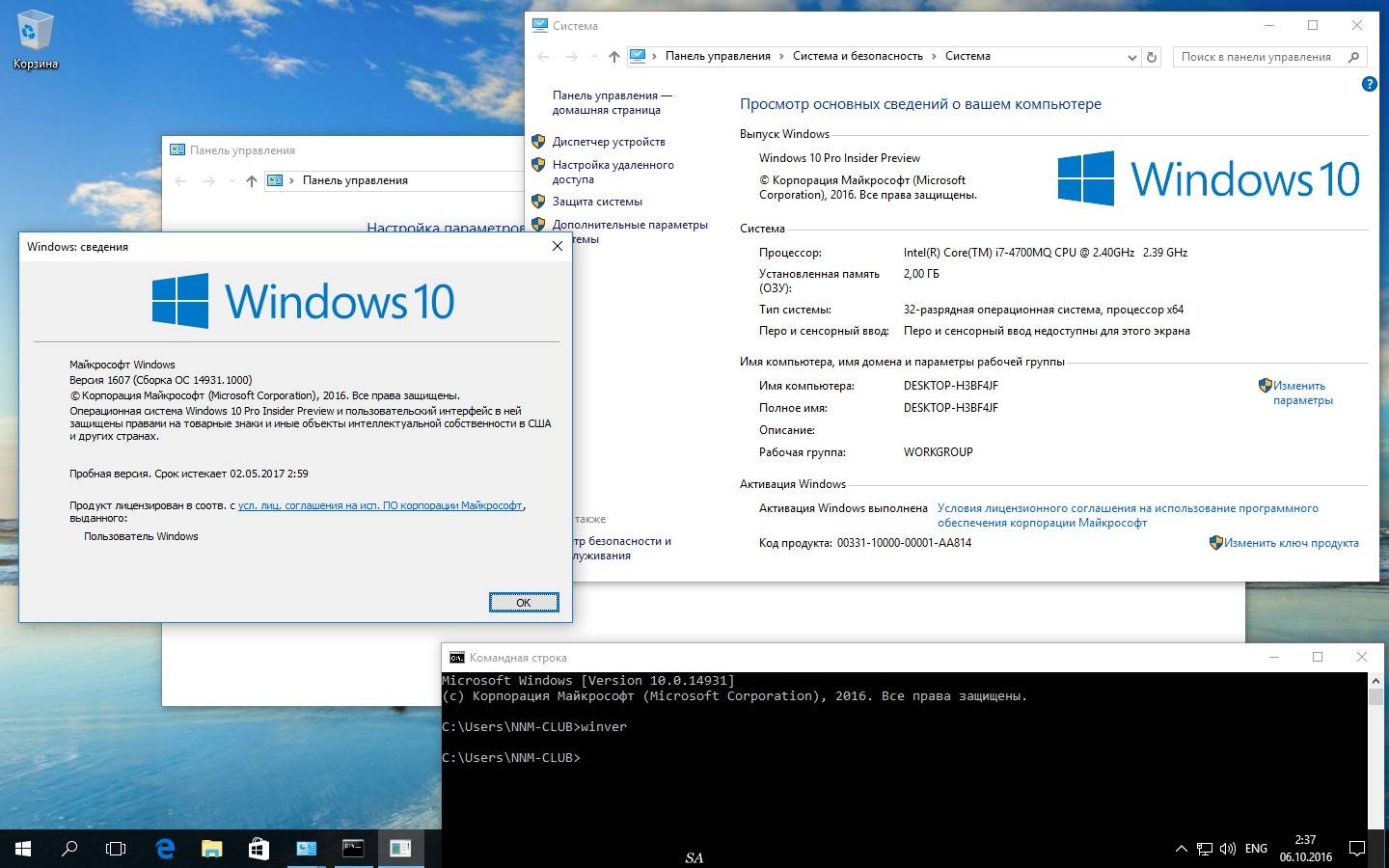The width and height of the screenshot is (1389, 868).
Task: Click the shield icon beside Изменить ключ продукта
Action: point(1215,543)
